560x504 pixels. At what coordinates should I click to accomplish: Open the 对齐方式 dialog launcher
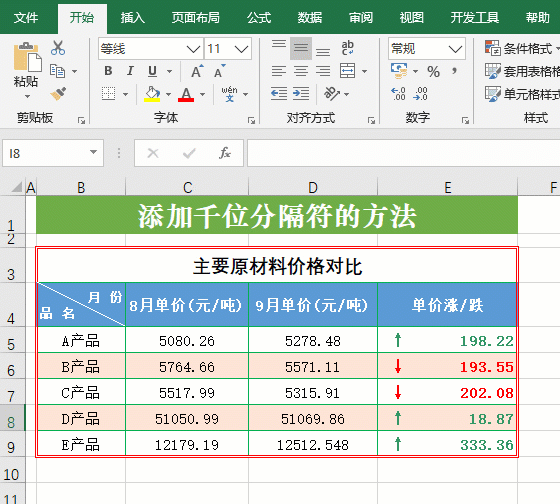point(371,121)
